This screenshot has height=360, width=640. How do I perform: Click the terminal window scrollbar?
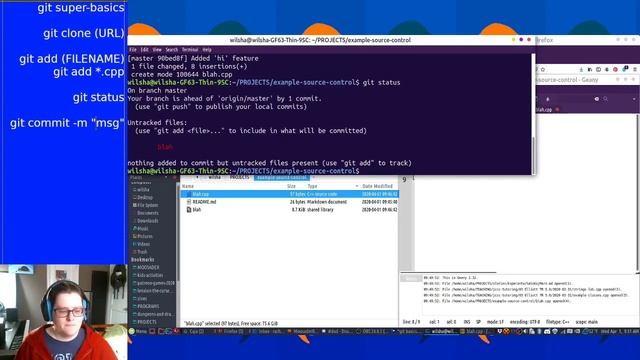(x=533, y=155)
